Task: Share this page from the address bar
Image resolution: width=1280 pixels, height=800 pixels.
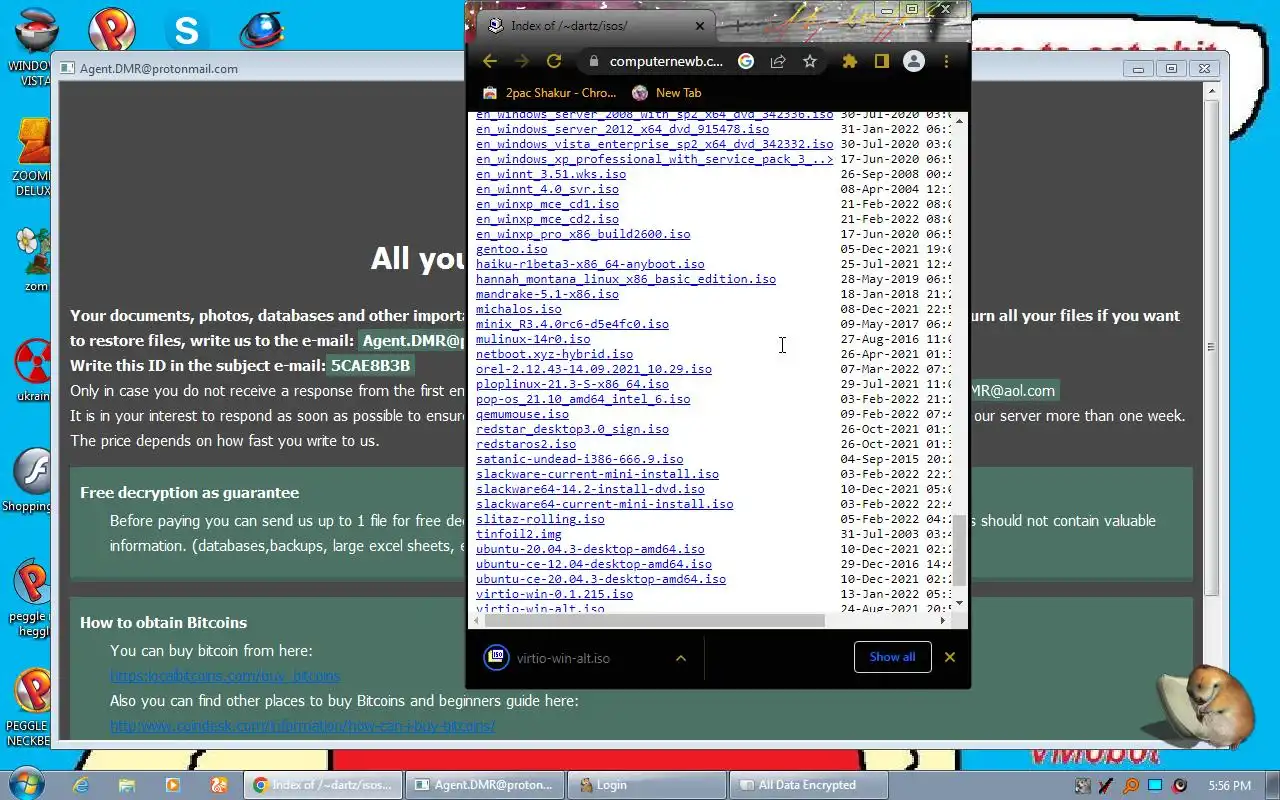Action: (778, 61)
